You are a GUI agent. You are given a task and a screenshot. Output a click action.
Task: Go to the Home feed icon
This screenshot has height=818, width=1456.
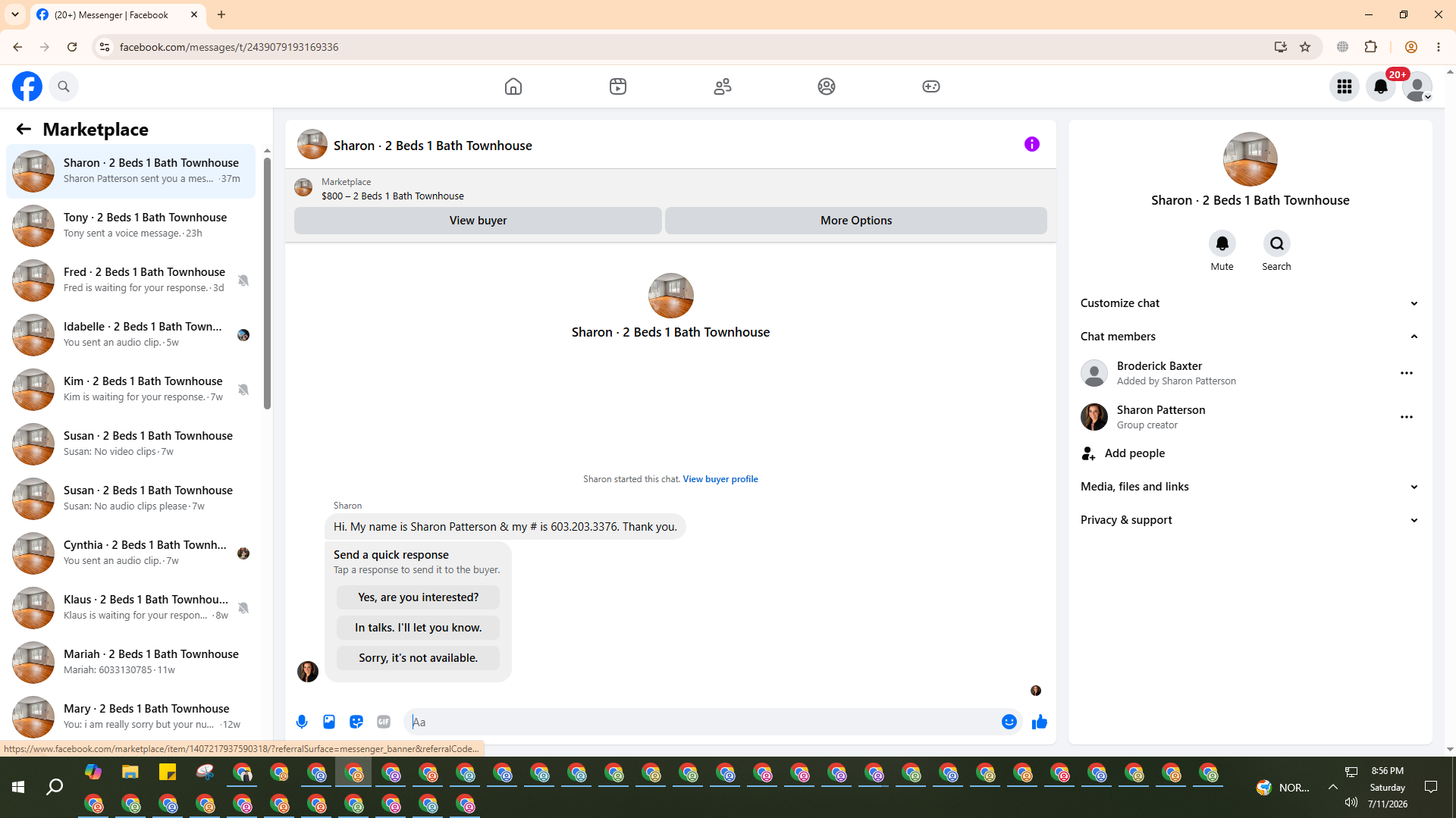tap(513, 86)
